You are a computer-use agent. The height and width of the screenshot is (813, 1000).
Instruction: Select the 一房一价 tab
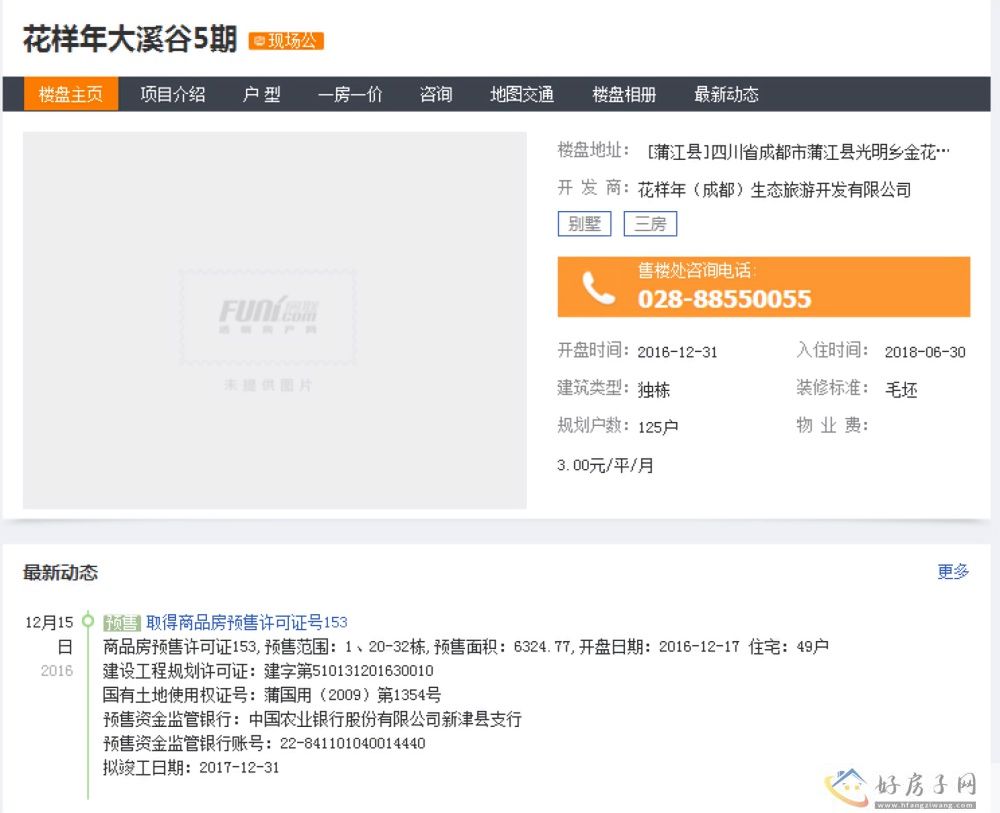click(350, 95)
